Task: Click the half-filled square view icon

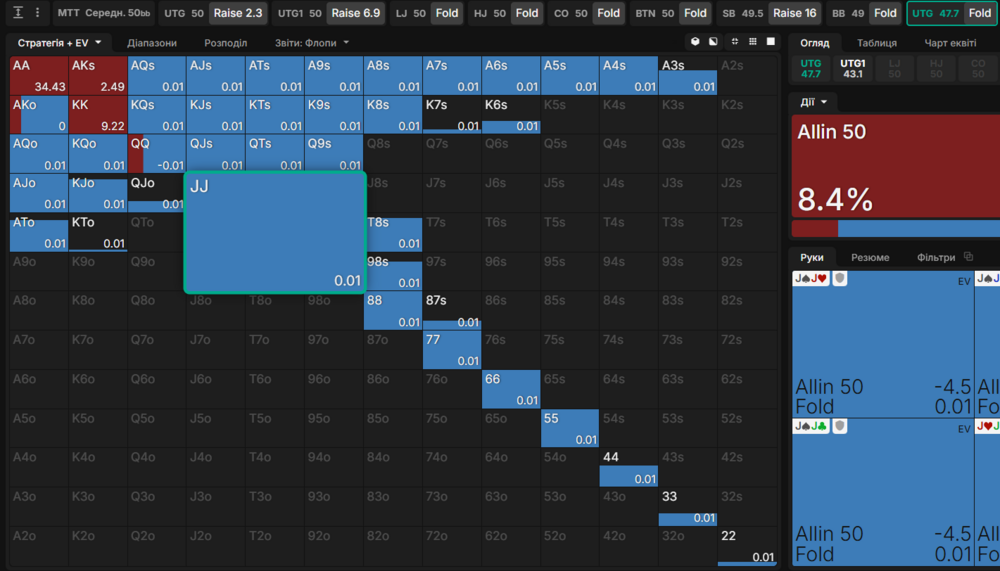Action: 713,42
